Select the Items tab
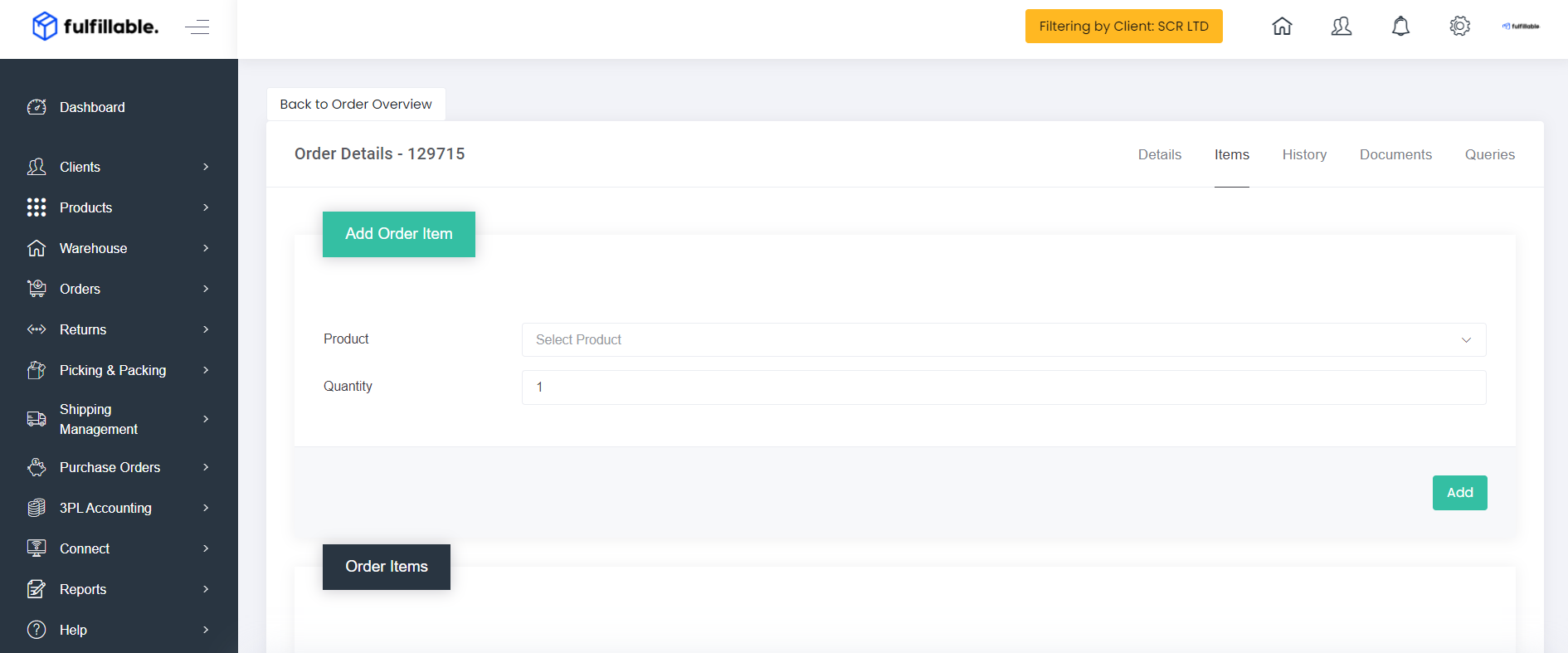 (x=1232, y=154)
